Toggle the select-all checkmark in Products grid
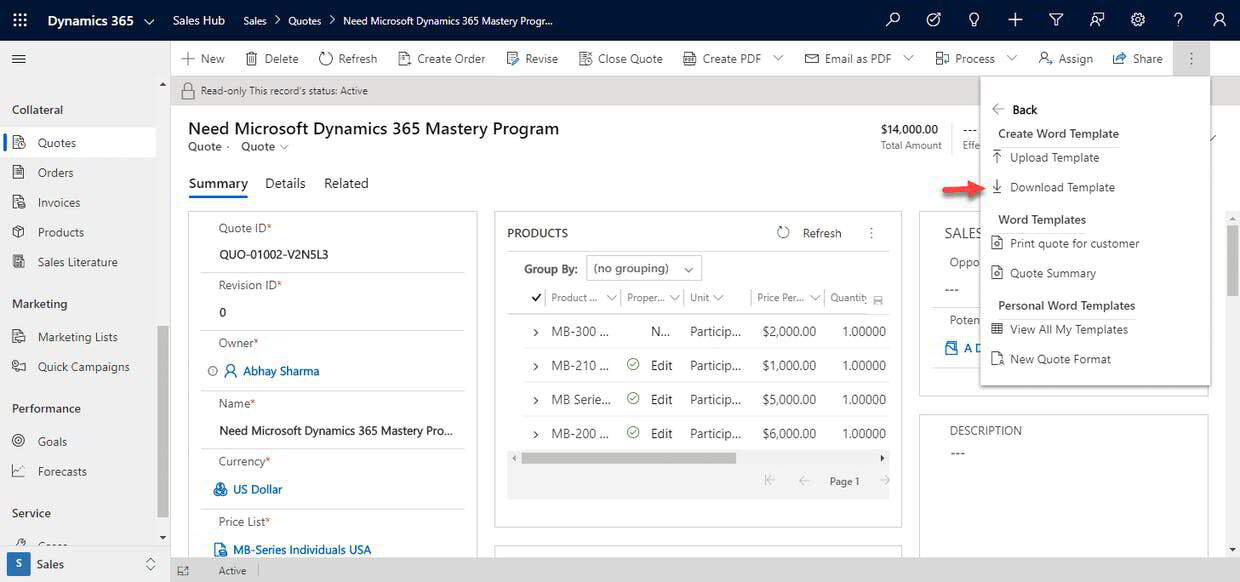The width and height of the screenshot is (1240, 582). click(x=536, y=298)
